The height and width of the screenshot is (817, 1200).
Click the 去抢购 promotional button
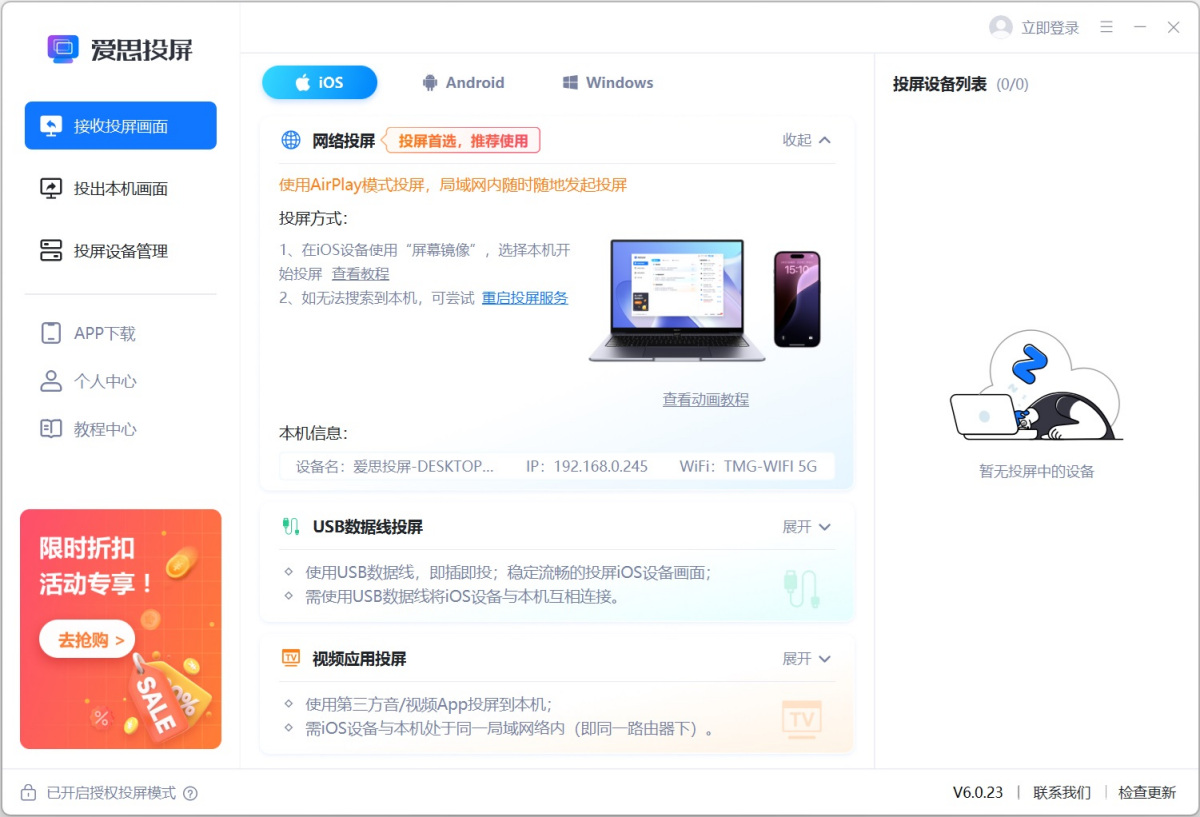pyautogui.click(x=86, y=639)
